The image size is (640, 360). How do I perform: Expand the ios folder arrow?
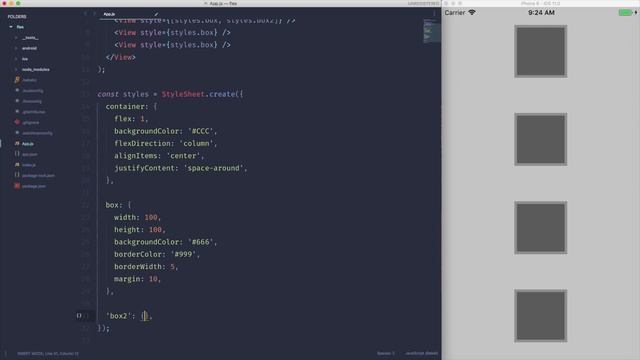point(16,59)
